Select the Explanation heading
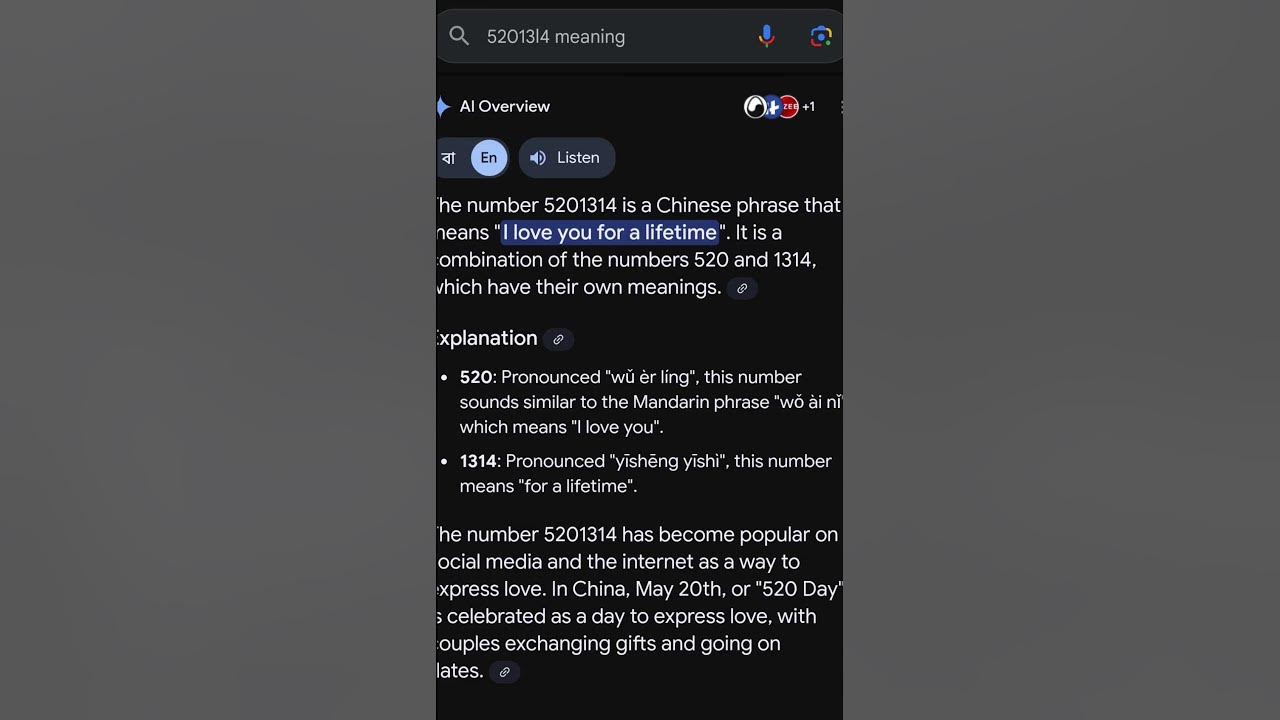This screenshot has width=1280, height=720. [x=487, y=338]
